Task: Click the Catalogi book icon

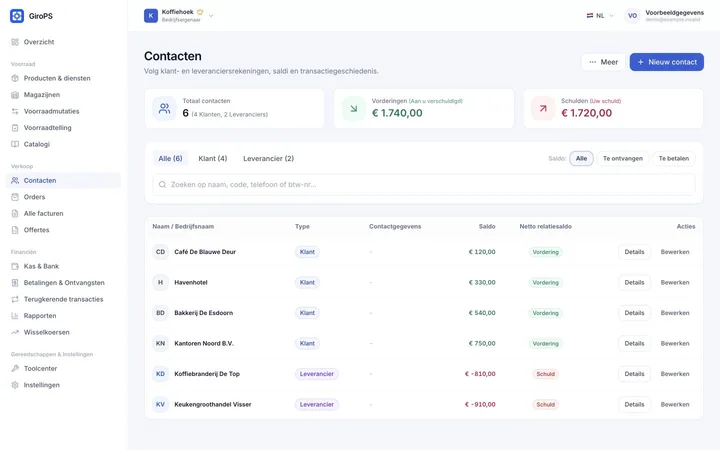Action: 15,145
